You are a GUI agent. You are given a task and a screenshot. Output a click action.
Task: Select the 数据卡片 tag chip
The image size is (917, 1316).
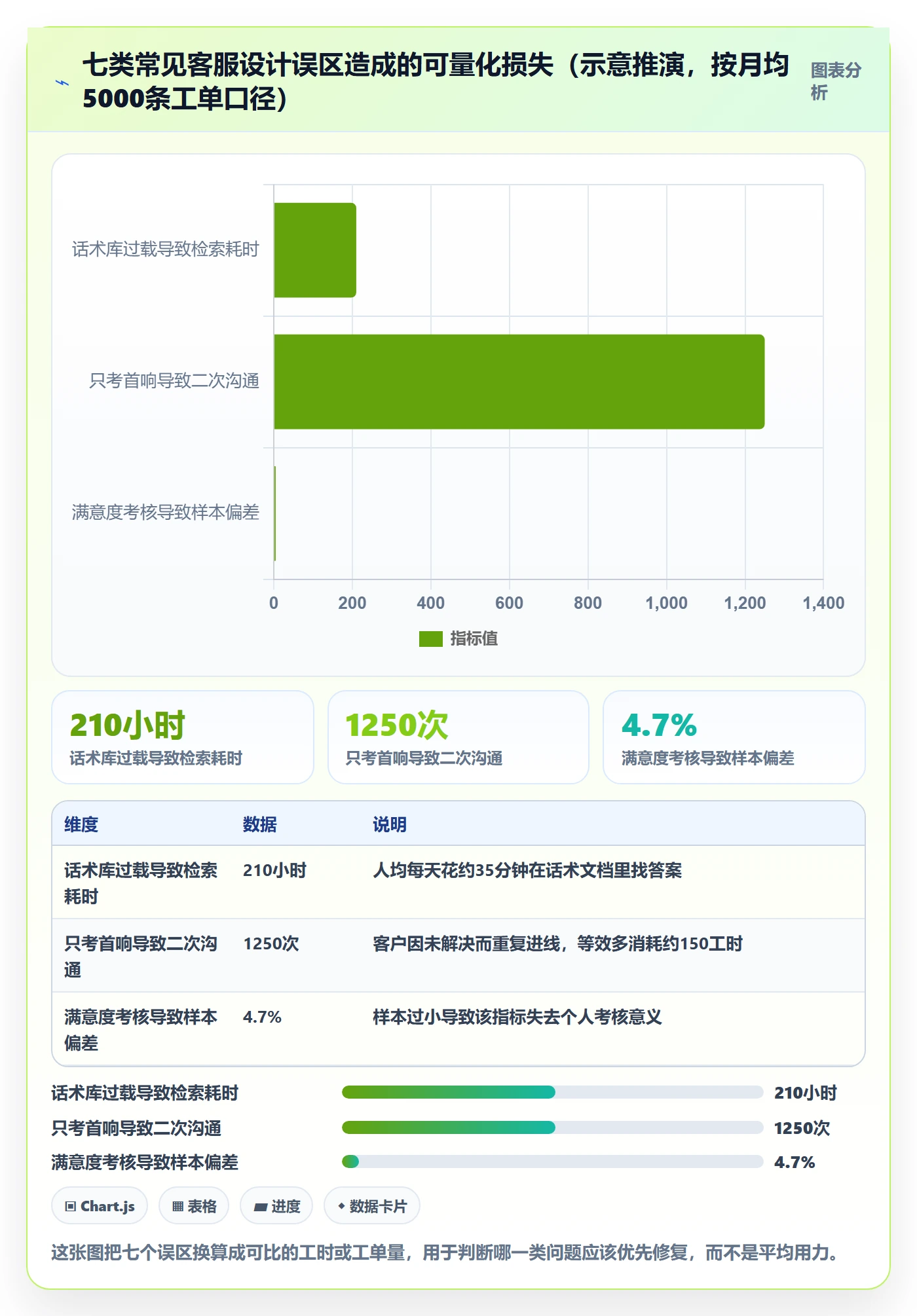coord(372,1206)
